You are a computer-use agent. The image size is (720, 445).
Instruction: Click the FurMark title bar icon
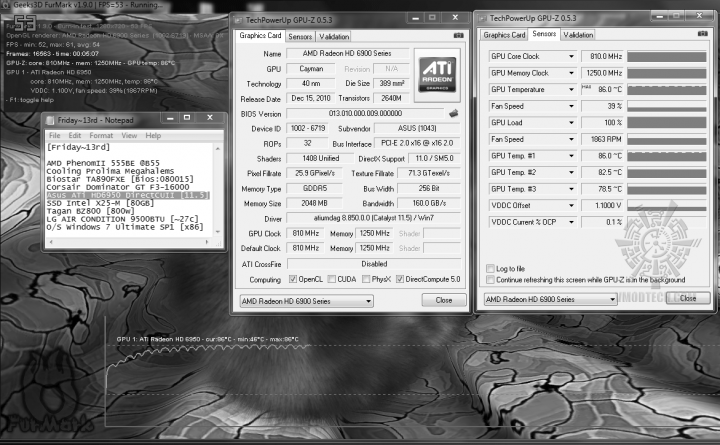pos(6,5)
